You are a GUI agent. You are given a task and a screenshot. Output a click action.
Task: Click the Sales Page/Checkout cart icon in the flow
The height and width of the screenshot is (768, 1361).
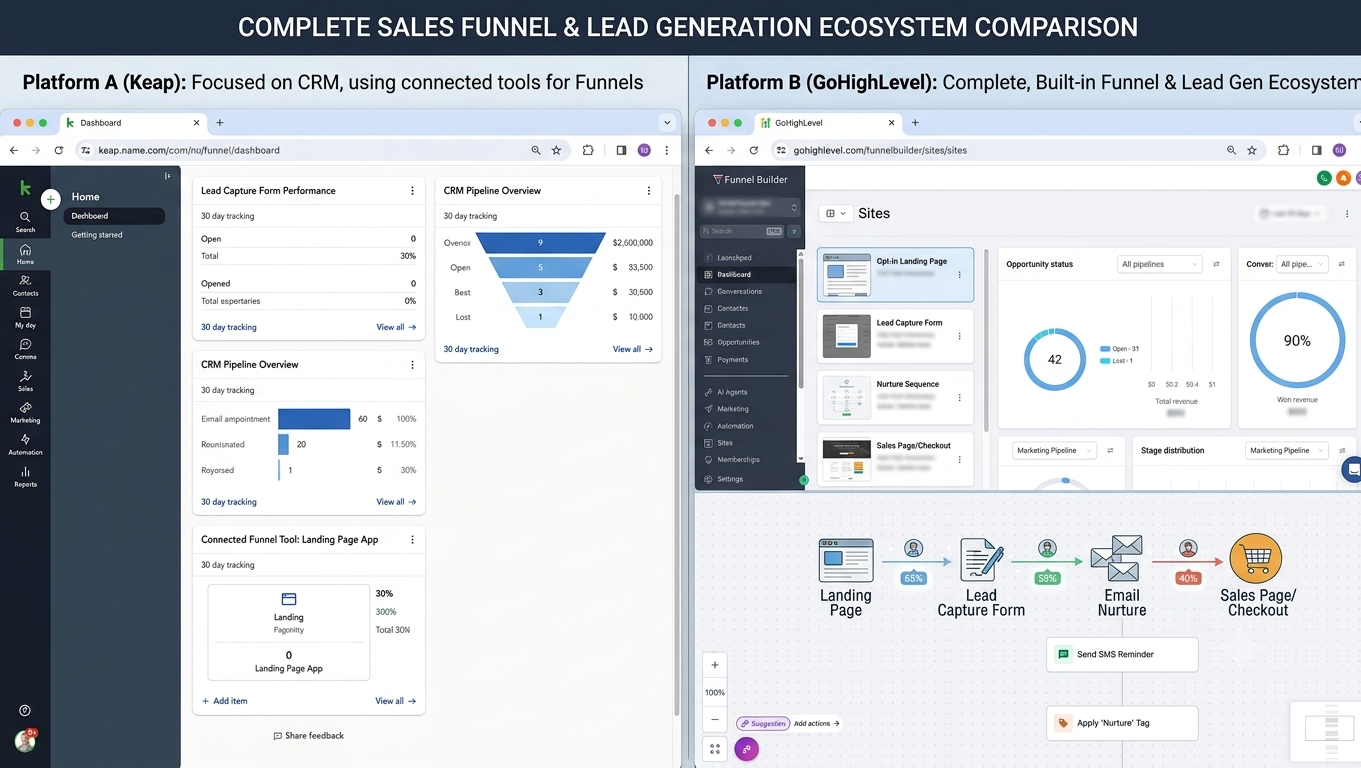tap(1256, 558)
